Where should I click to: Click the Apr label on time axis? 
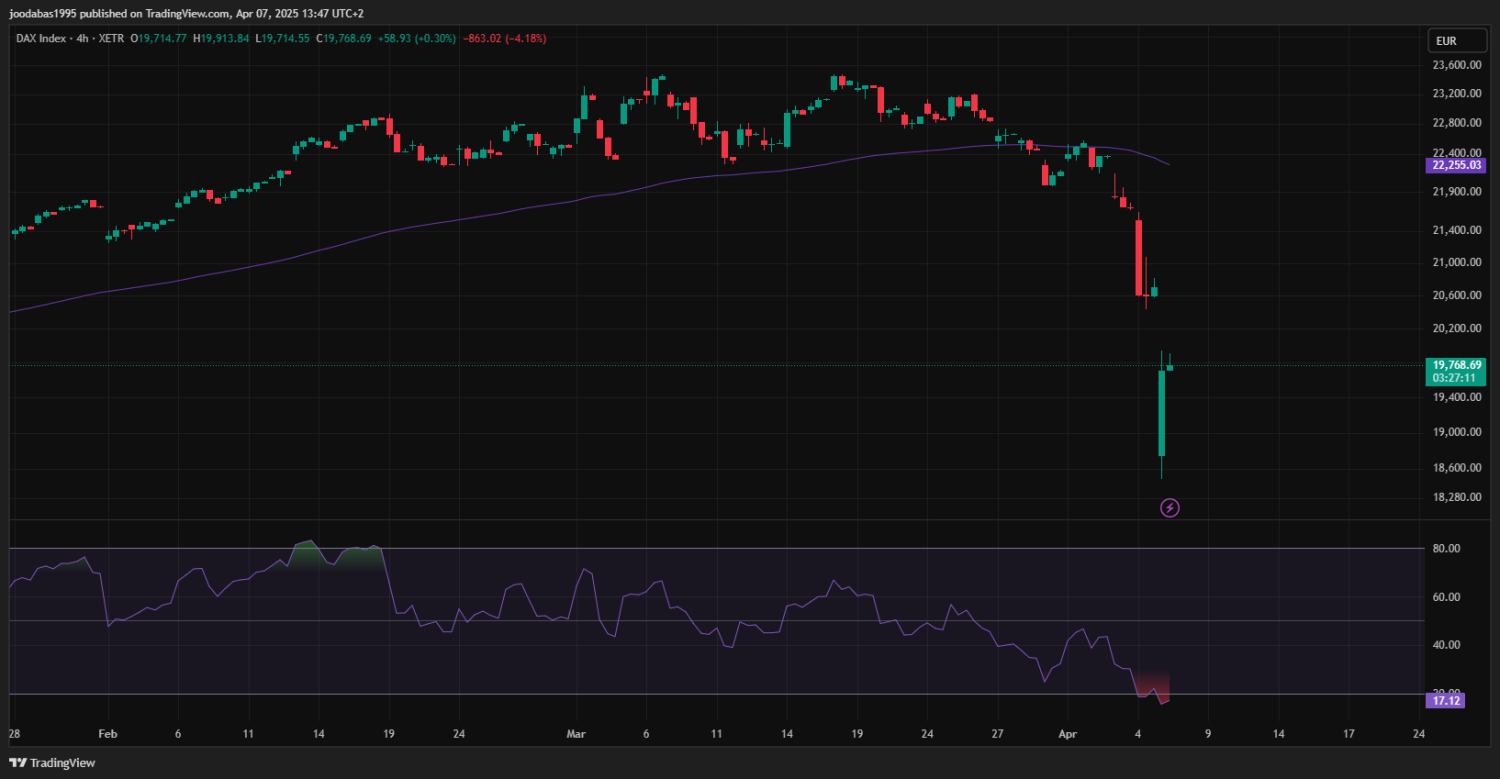click(x=1069, y=733)
